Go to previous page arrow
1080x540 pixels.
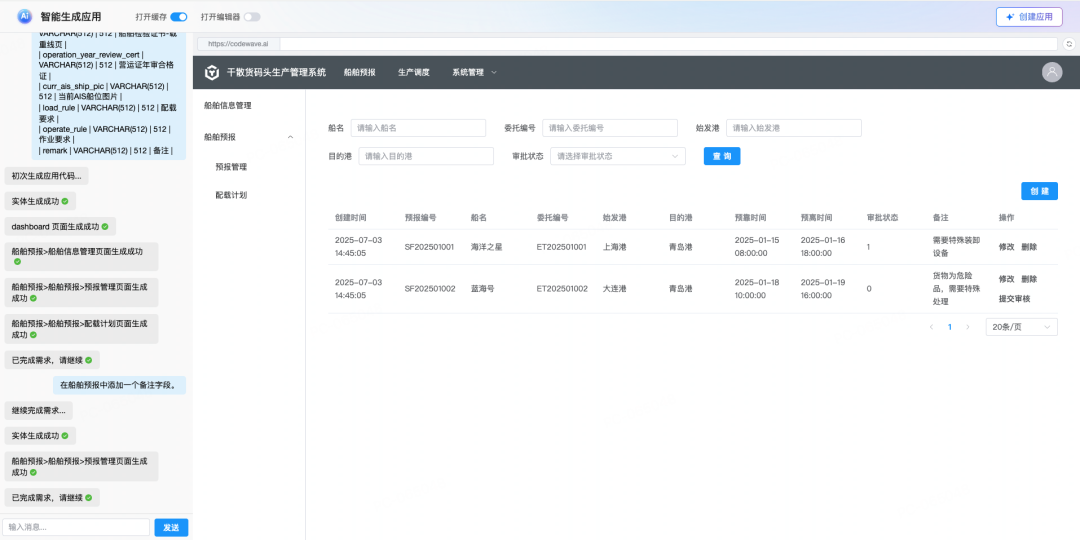pos(931,327)
